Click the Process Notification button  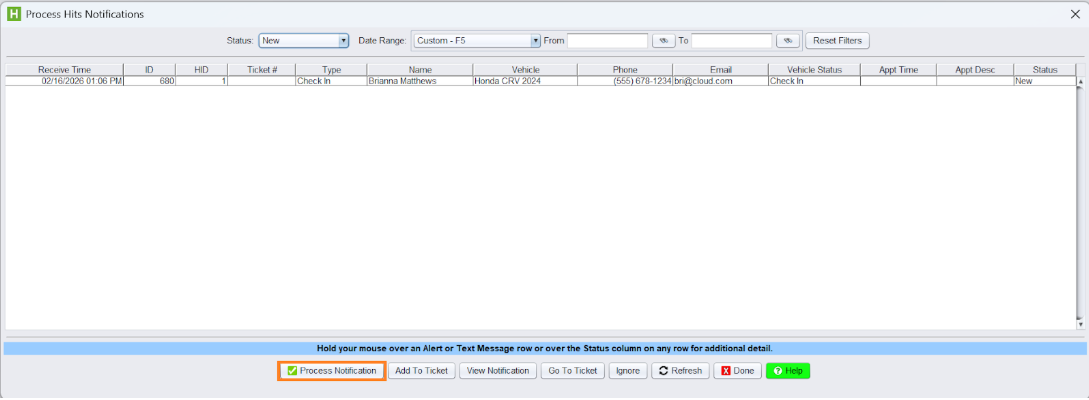click(331, 371)
